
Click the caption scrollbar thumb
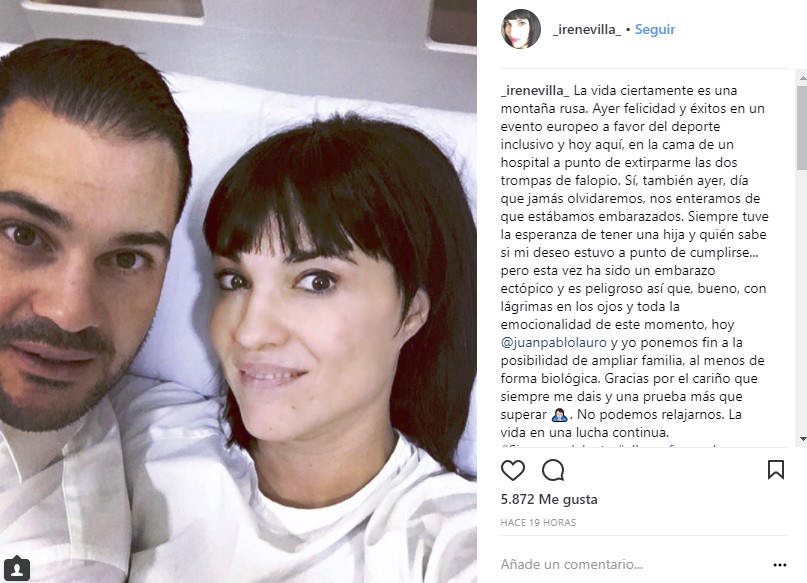click(x=802, y=128)
